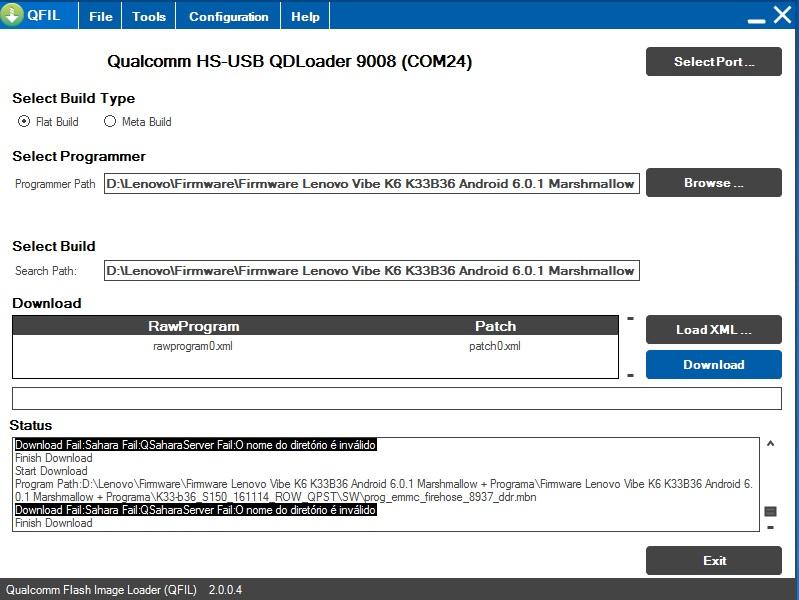
Task: Select the rawprogram0.xml entry
Action: (193, 346)
